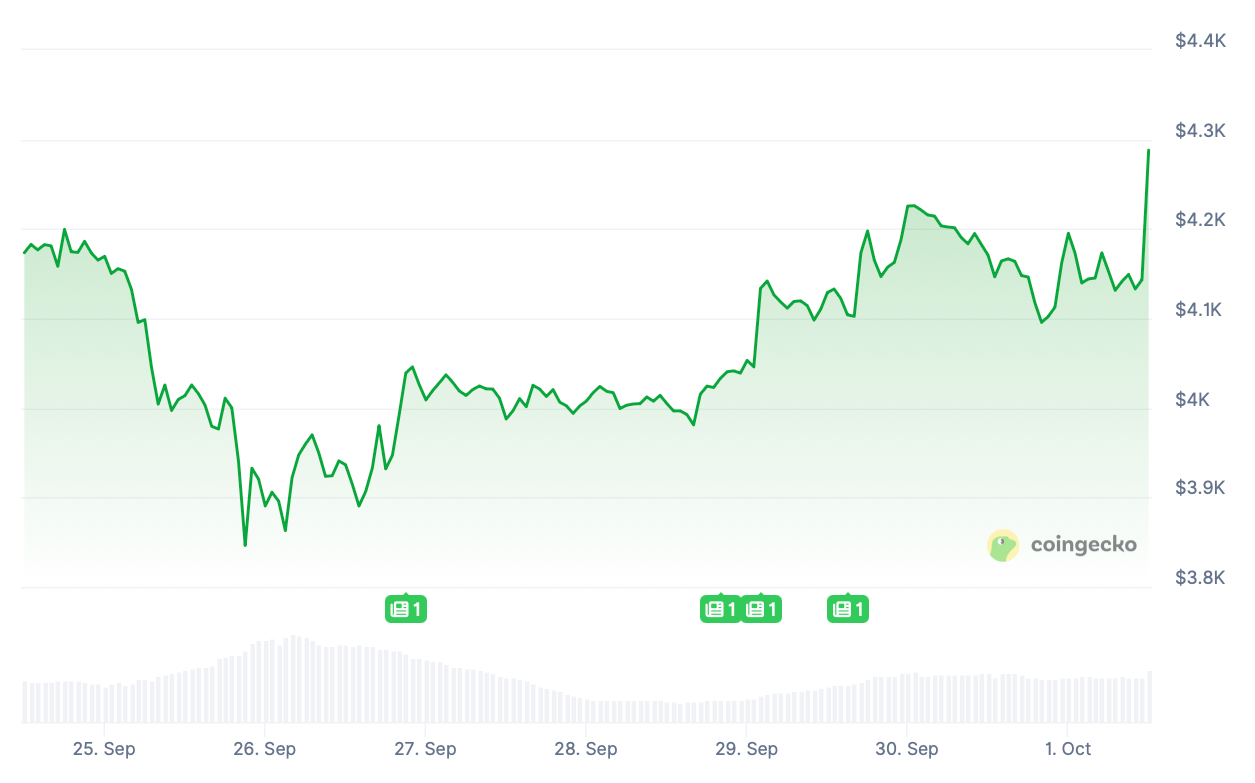Click the $3.8K price axis label

(x=1198, y=577)
